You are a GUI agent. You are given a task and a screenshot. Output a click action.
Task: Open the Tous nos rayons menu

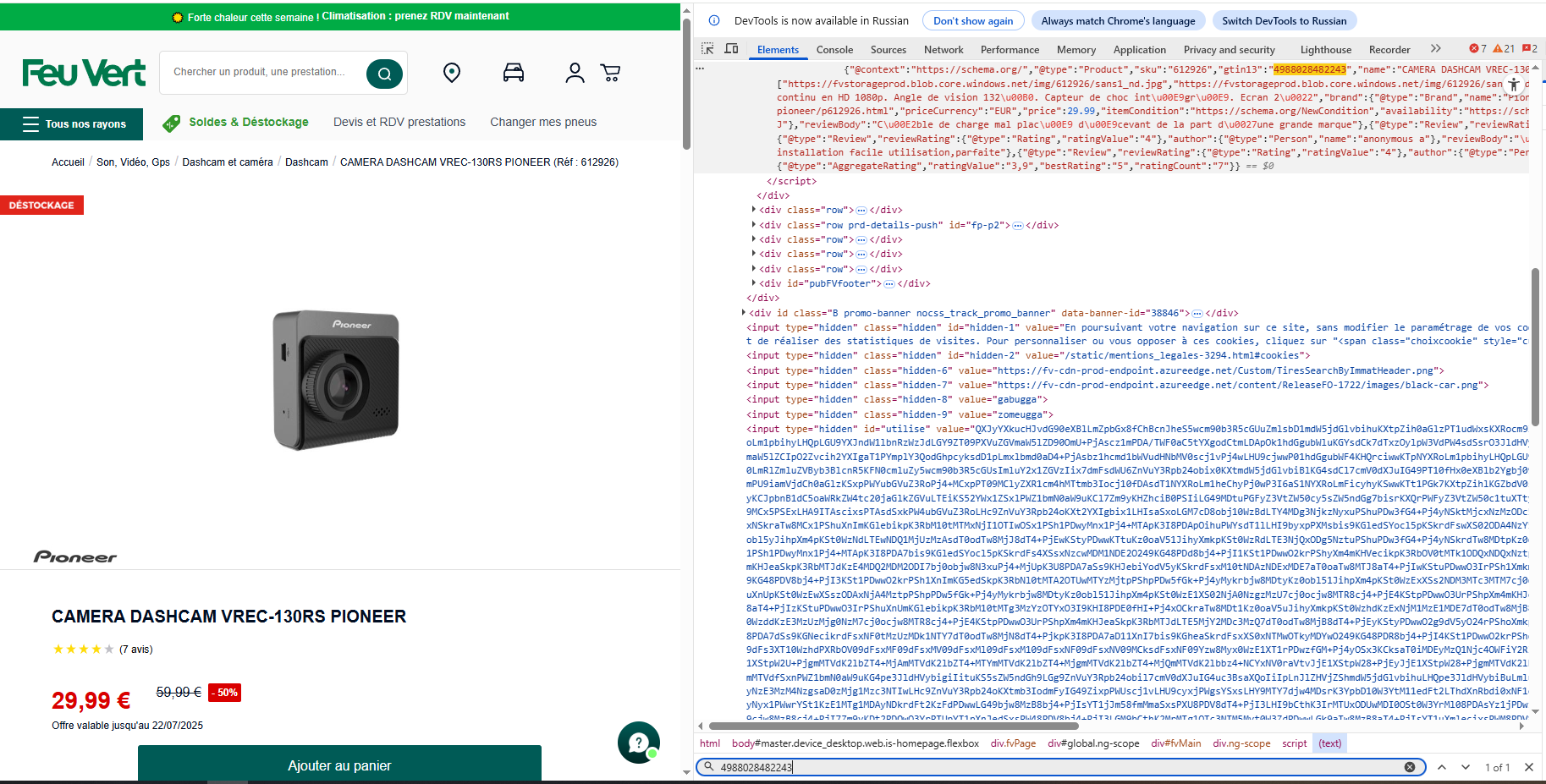tap(72, 123)
